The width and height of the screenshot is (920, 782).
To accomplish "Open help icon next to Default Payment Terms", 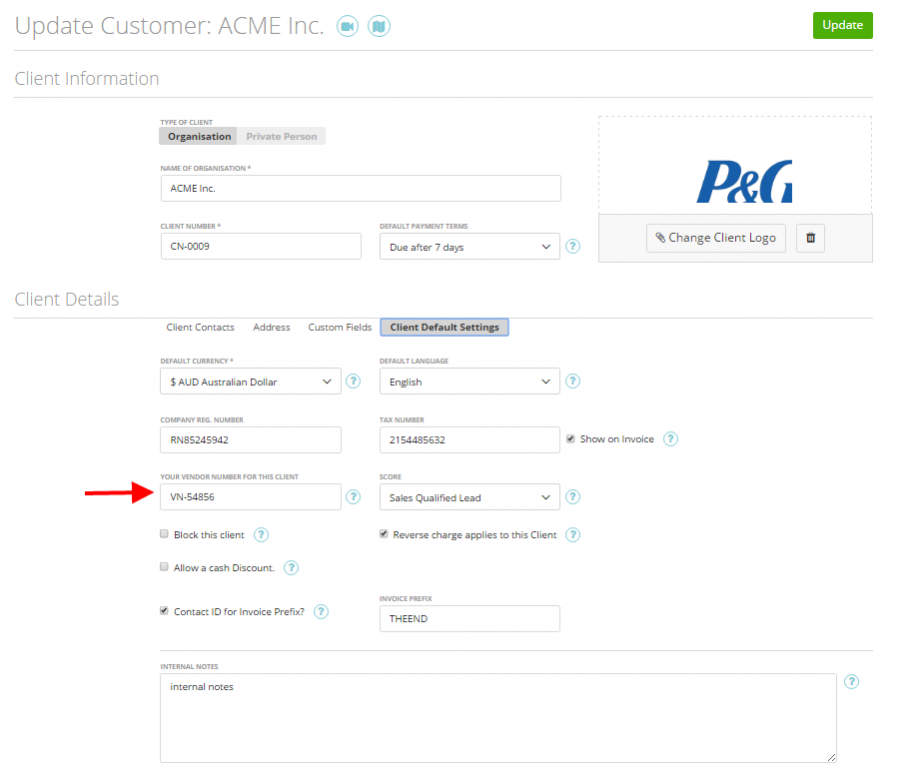I will (572, 245).
